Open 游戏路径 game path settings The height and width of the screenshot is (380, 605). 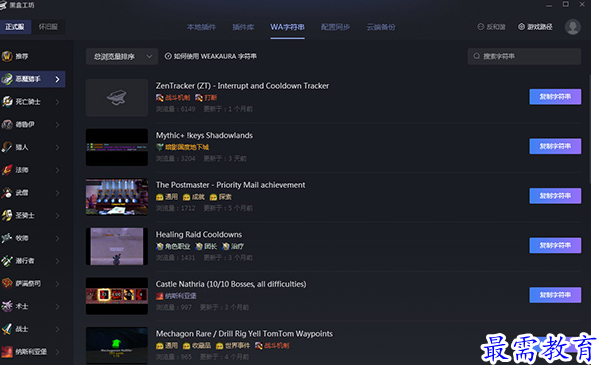tap(535, 27)
